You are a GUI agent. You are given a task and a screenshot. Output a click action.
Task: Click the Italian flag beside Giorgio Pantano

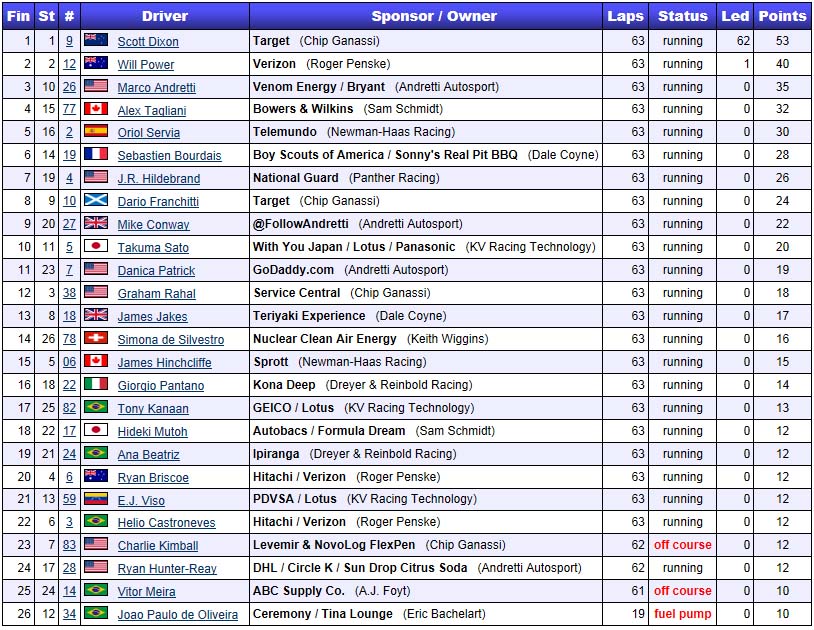96,385
